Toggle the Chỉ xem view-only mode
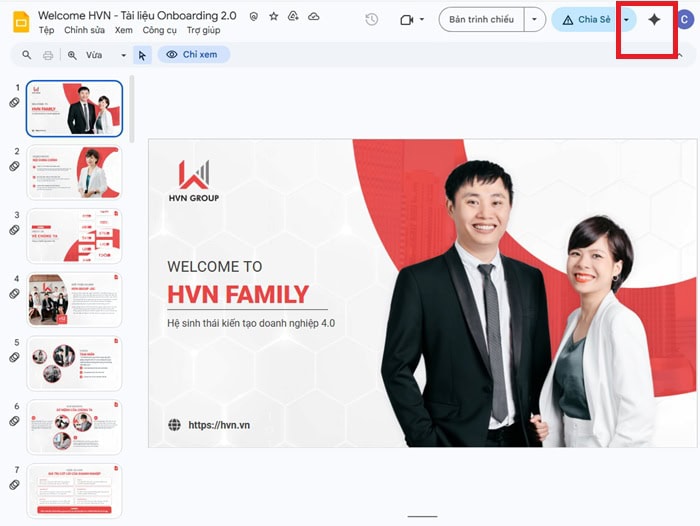The height and width of the screenshot is (526, 700). click(194, 54)
